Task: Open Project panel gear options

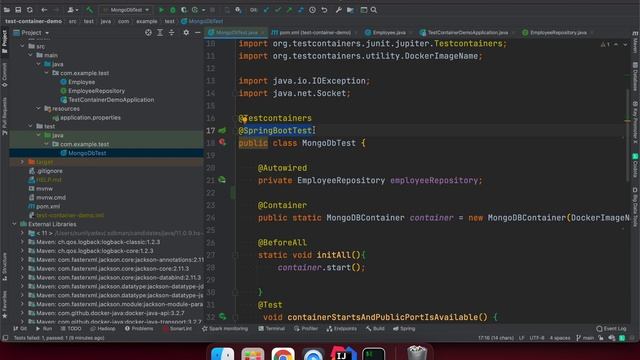Action: 186,33
